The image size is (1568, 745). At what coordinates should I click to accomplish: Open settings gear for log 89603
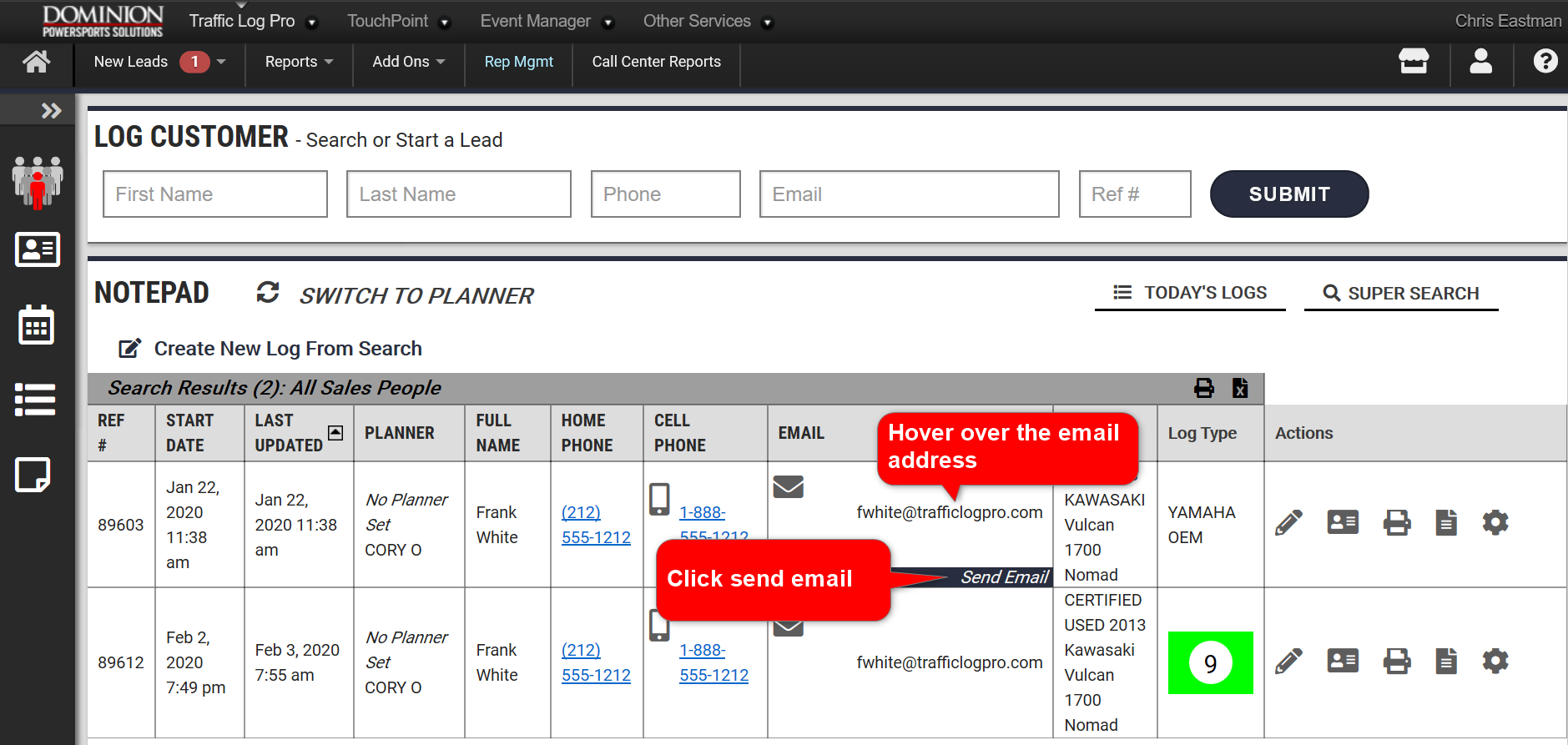point(1495,523)
